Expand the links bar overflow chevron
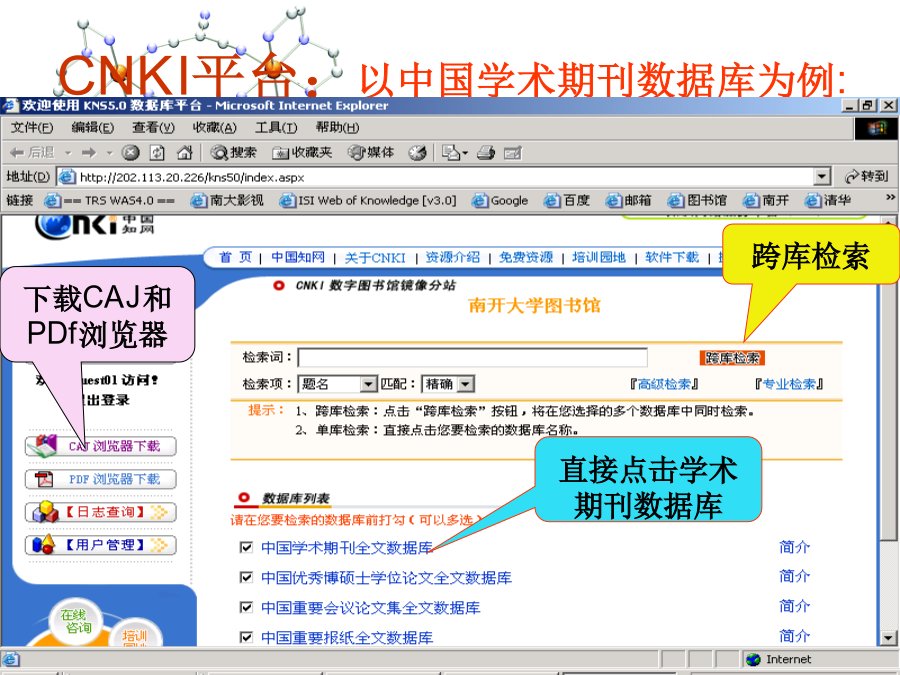This screenshot has width=900, height=675. (890, 197)
